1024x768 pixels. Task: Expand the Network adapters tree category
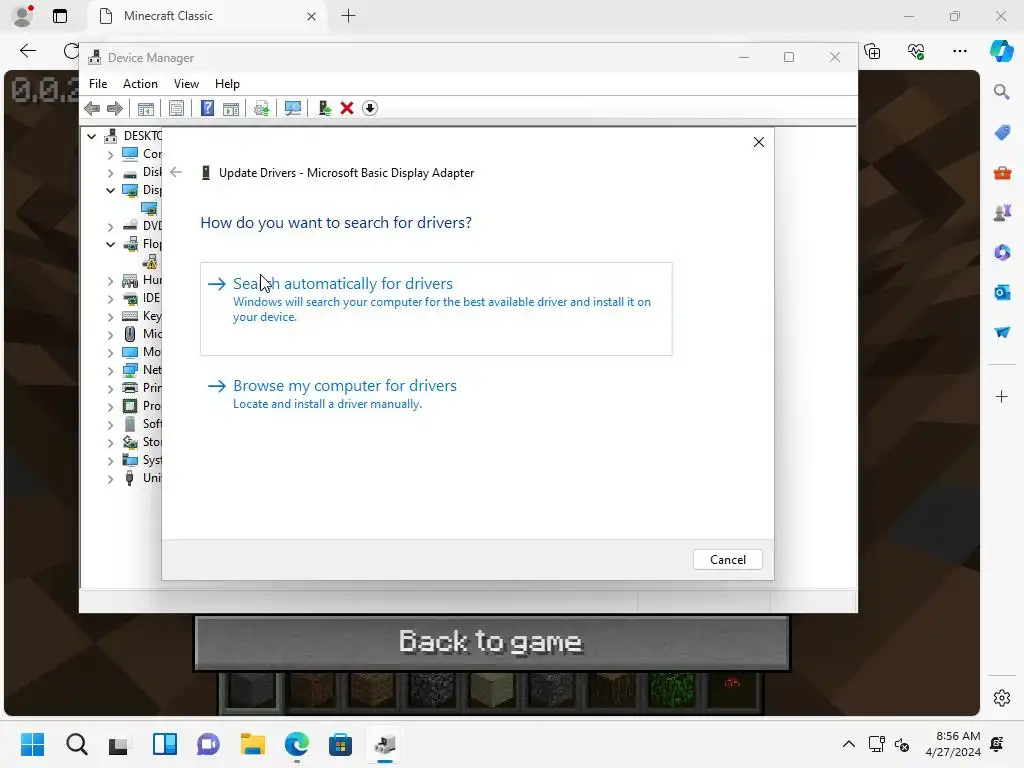pos(110,370)
